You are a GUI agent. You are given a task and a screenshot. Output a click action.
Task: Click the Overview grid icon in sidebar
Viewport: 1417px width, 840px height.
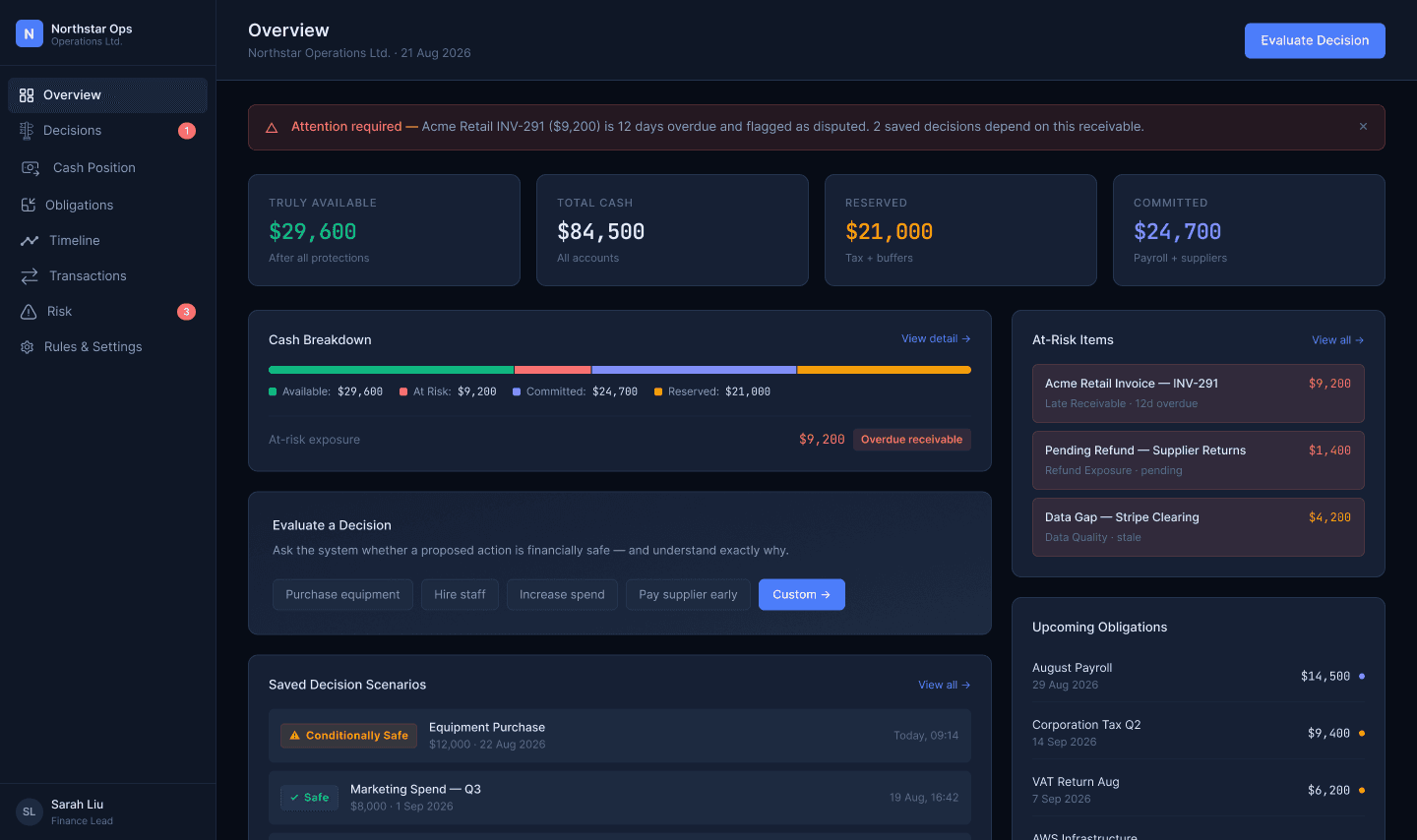(27, 95)
